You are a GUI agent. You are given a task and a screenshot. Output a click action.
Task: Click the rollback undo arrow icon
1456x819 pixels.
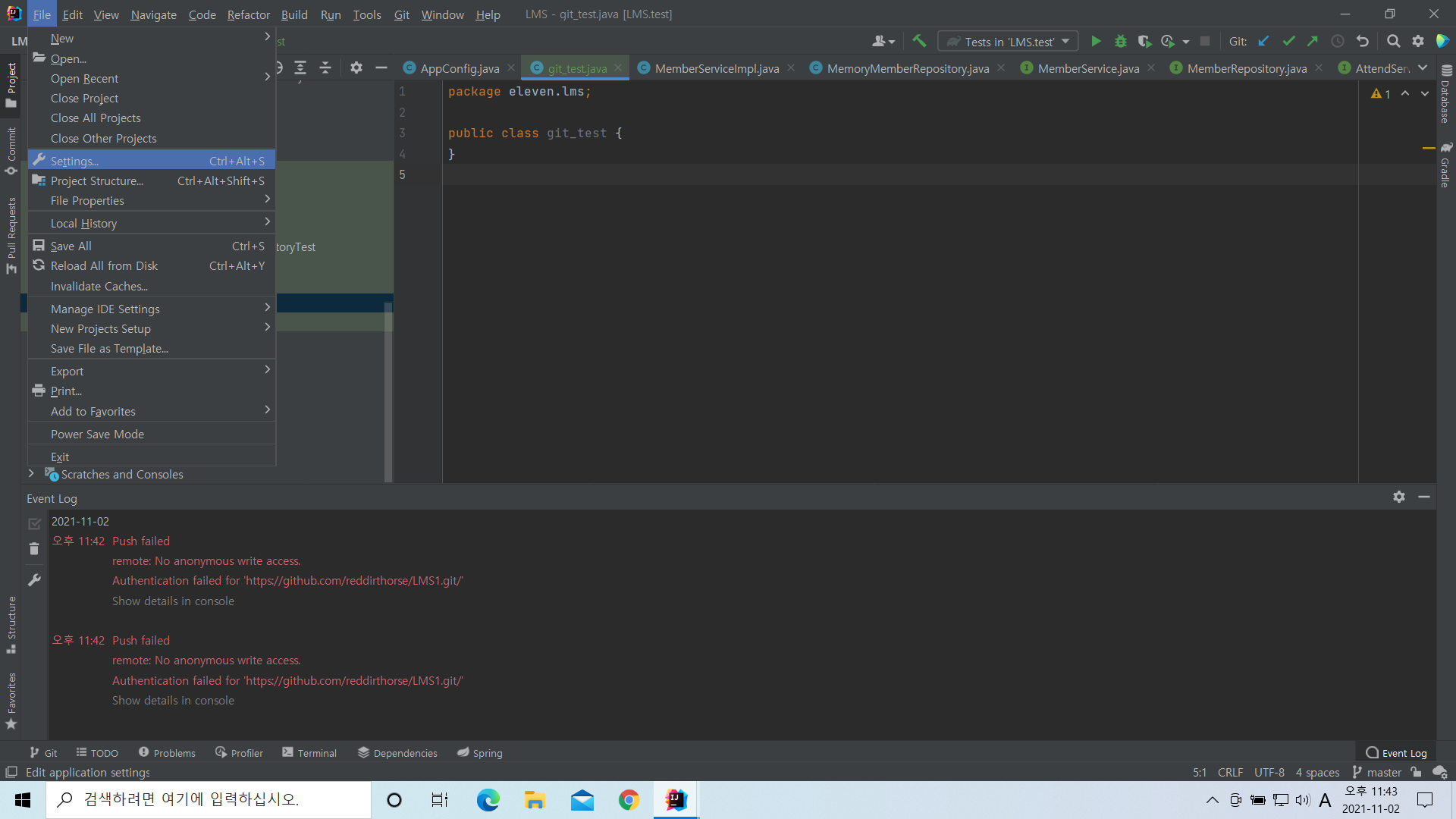point(1363,42)
